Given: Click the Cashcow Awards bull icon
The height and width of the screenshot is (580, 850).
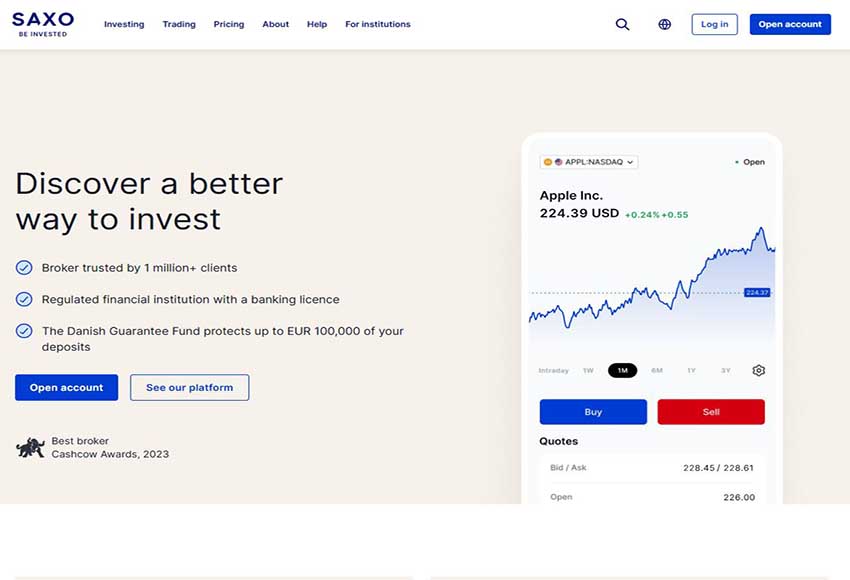Looking at the screenshot, I should (x=30, y=447).
